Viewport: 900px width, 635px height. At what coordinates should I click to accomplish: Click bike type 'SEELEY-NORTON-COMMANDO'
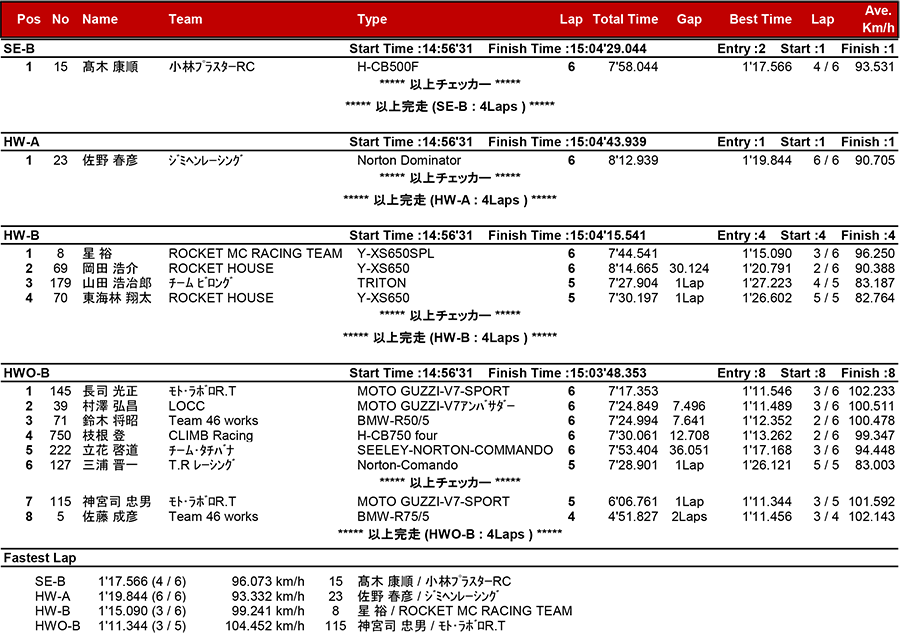pyautogui.click(x=455, y=451)
